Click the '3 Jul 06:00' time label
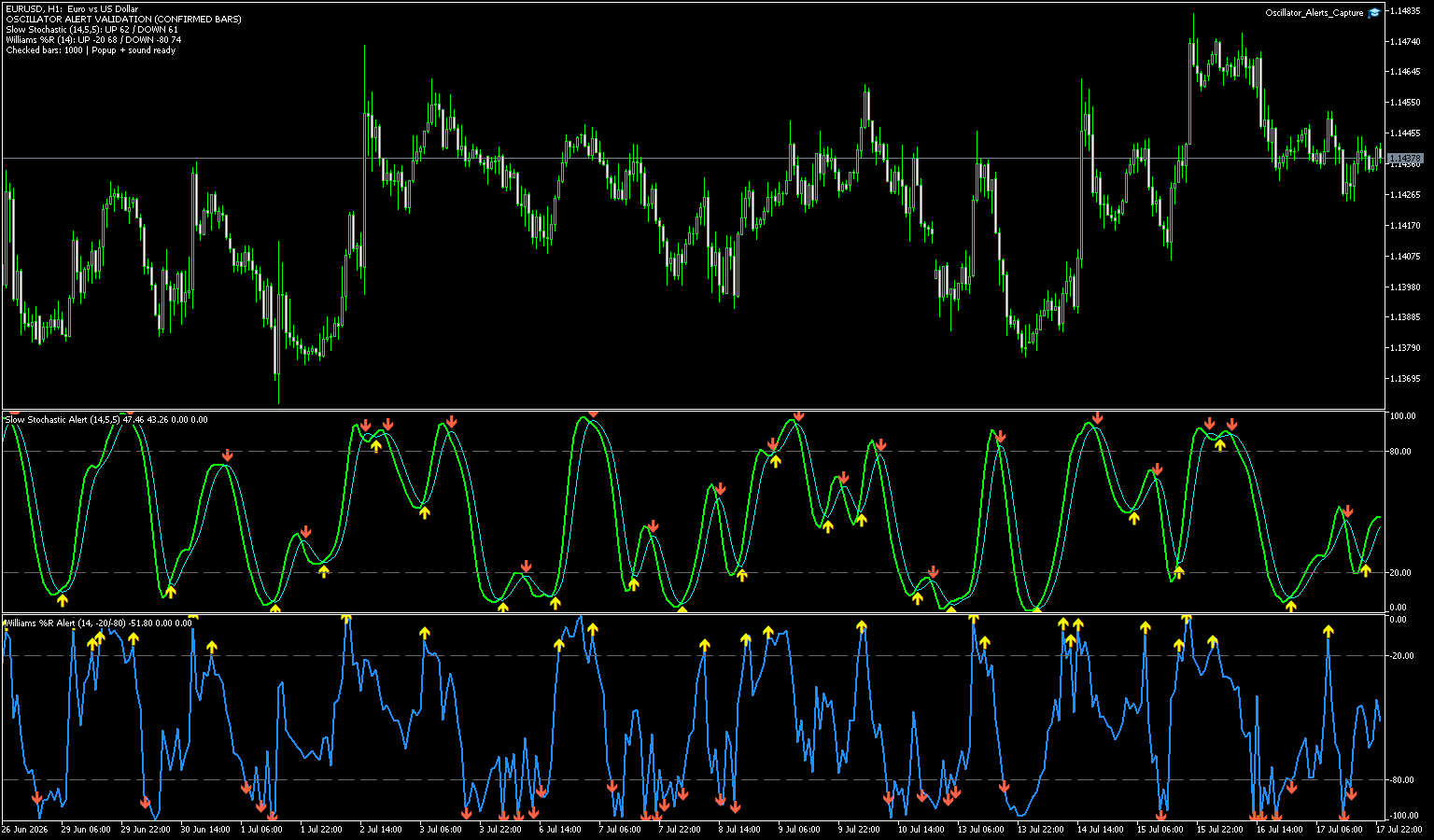Screen dimensions: 1434x840 tap(441, 829)
